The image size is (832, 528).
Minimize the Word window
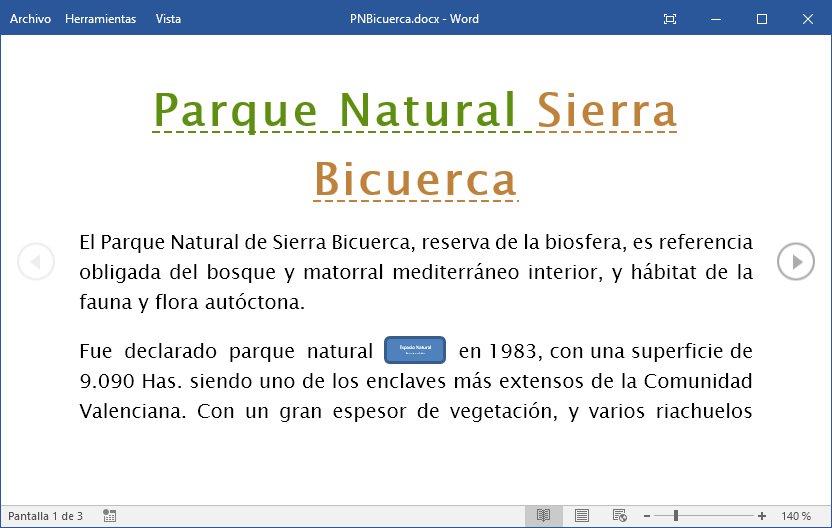(716, 19)
